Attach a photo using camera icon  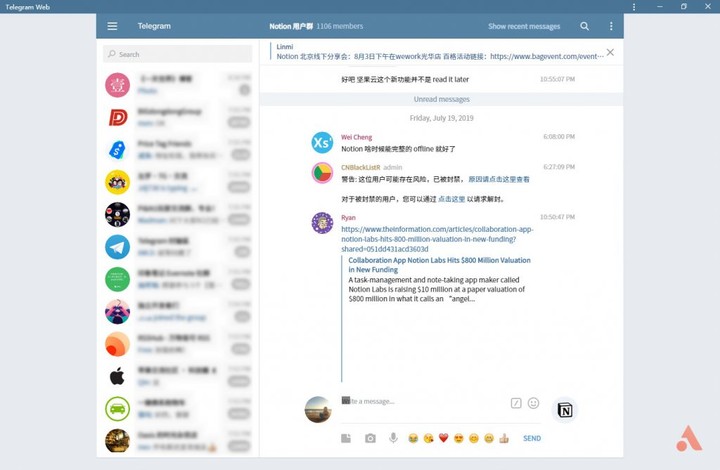[x=370, y=438]
